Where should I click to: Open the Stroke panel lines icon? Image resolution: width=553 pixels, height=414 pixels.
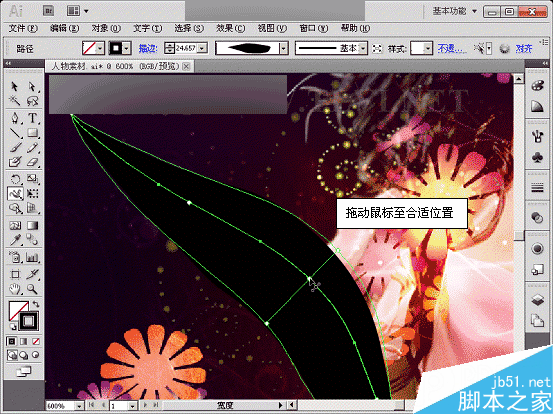[x=537, y=188]
